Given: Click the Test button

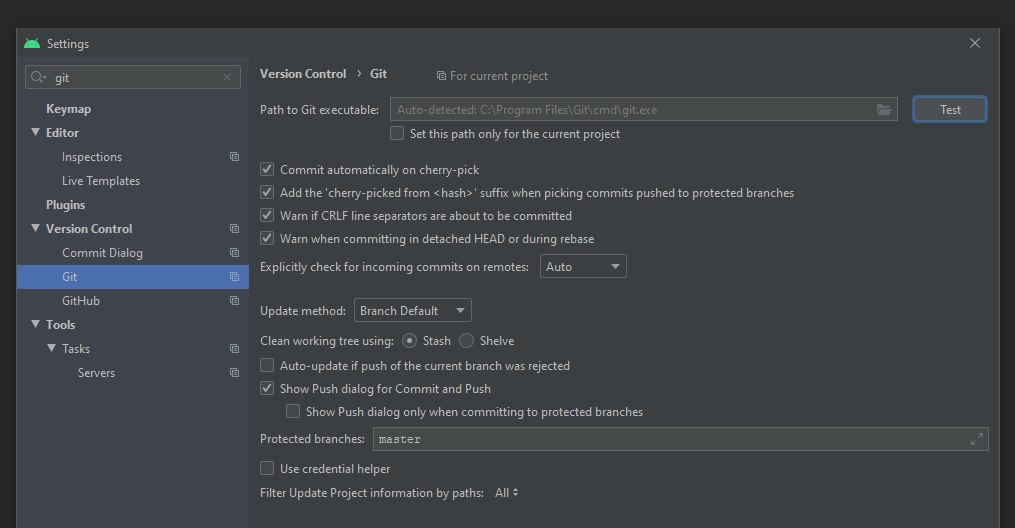Looking at the screenshot, I should (x=950, y=110).
